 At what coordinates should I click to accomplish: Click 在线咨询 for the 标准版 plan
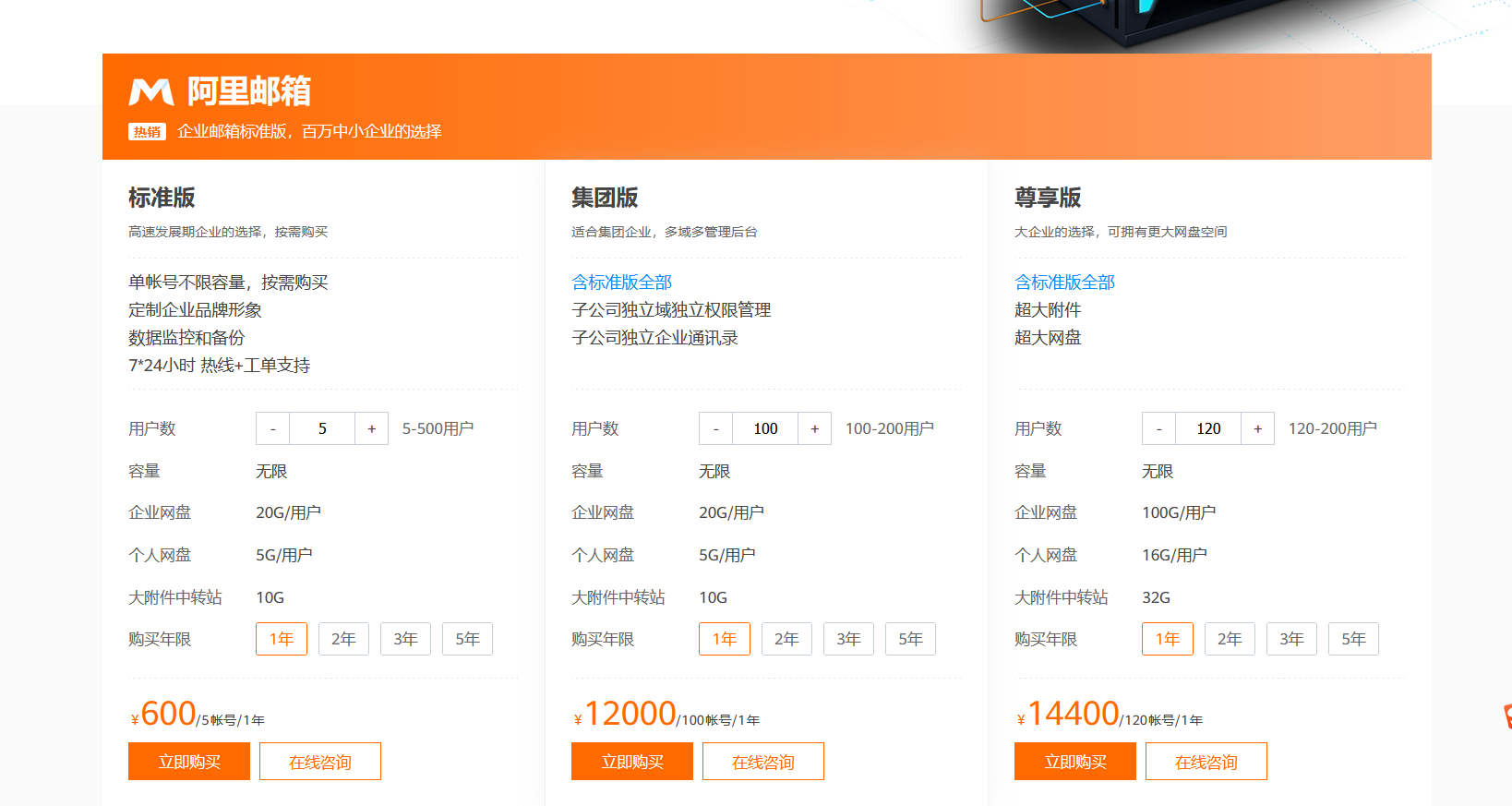(320, 762)
